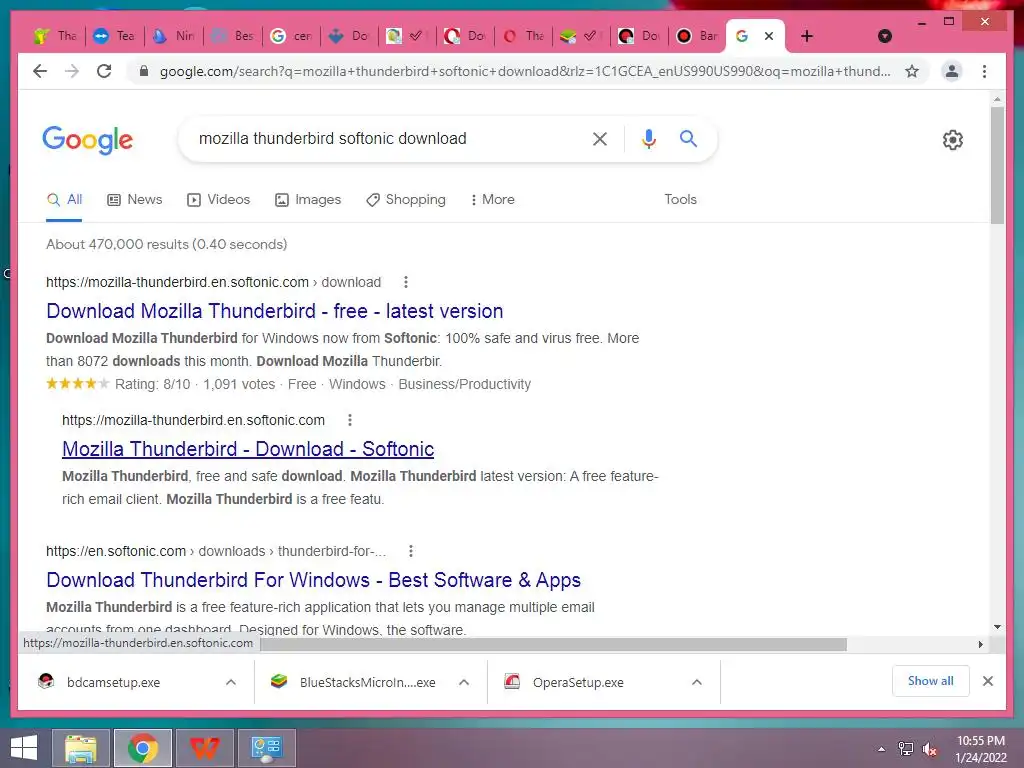Open File Explorer from taskbar
The width and height of the screenshot is (1024, 768).
pos(81,748)
